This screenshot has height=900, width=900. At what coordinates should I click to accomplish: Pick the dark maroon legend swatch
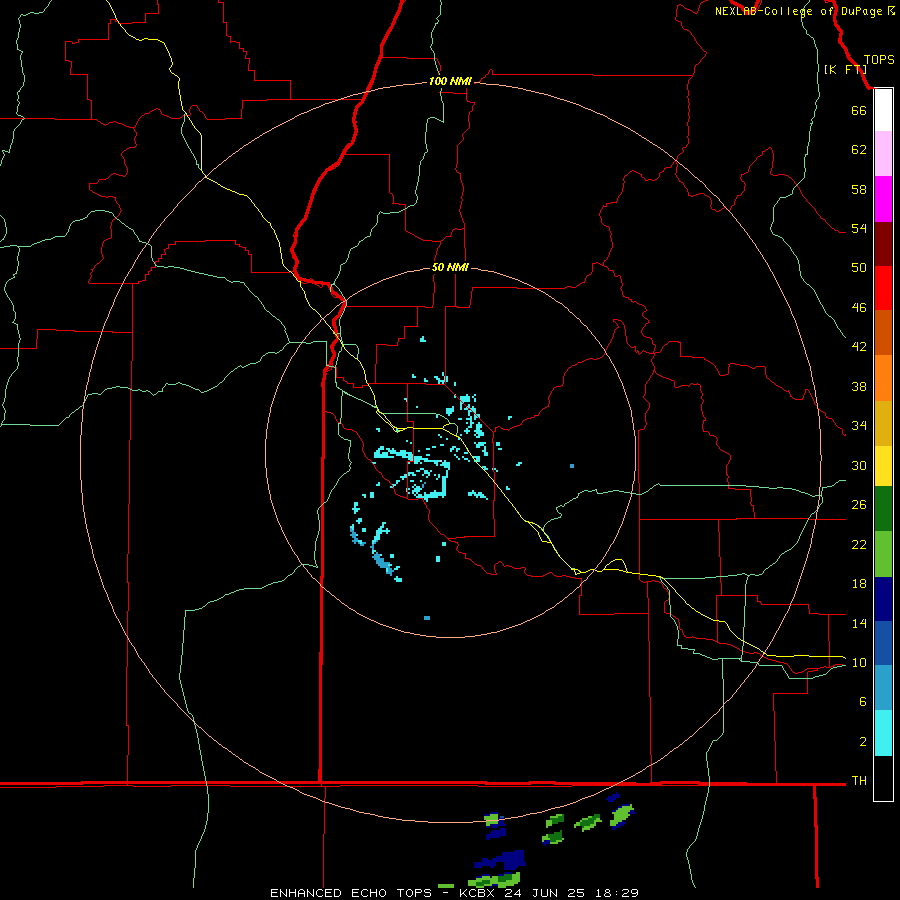click(x=883, y=243)
